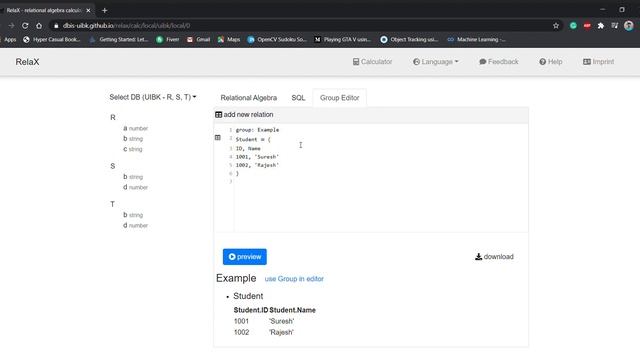The width and height of the screenshot is (640, 360).
Task: Go forward with the browser arrow
Action: coord(11,25)
